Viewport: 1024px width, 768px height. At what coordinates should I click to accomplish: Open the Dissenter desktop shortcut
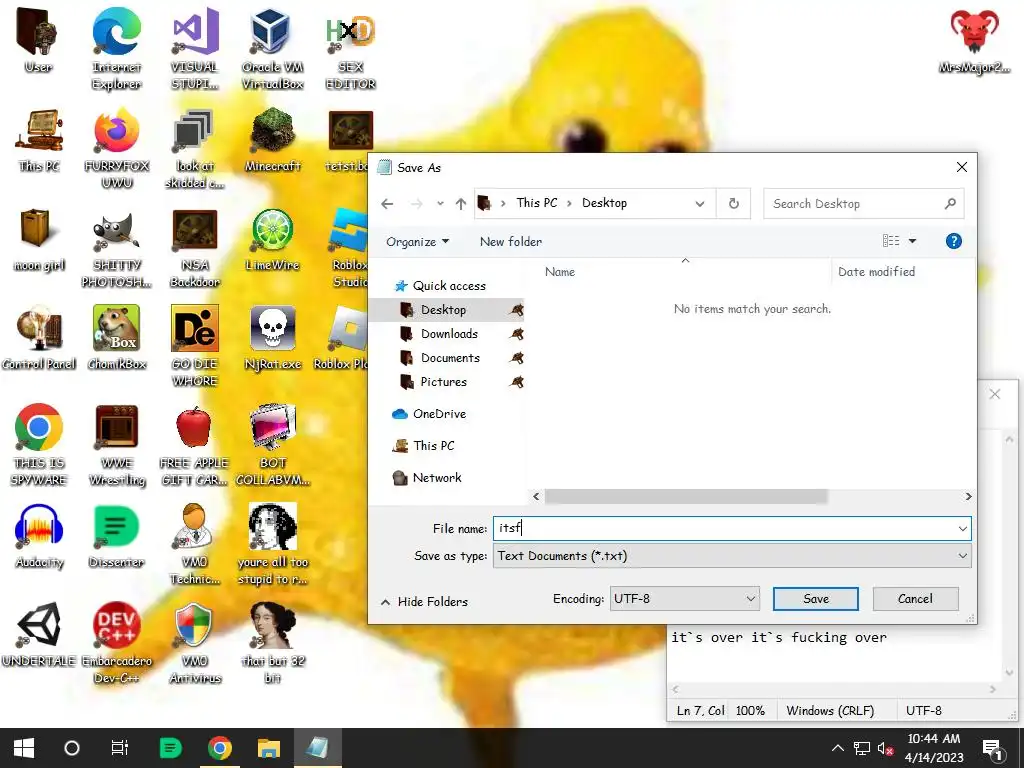(x=117, y=537)
